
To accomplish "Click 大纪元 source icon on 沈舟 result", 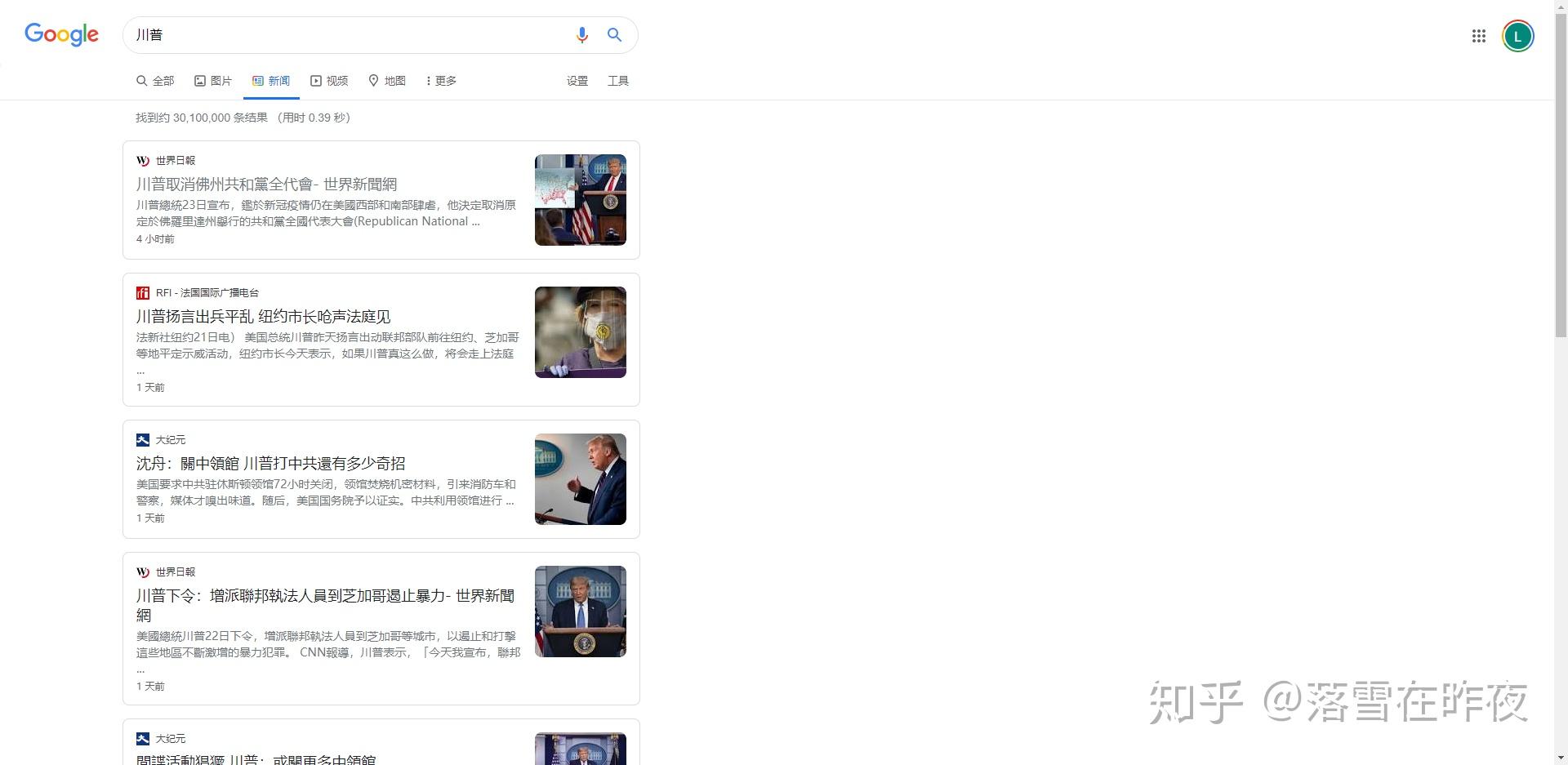I will (143, 440).
